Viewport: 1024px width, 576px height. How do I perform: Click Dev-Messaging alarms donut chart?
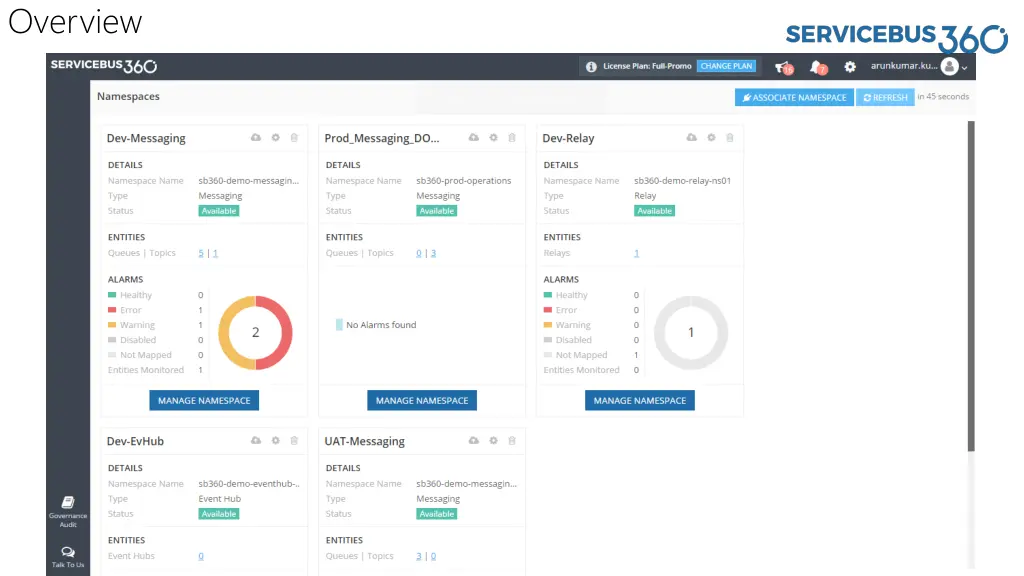pyautogui.click(x=255, y=332)
